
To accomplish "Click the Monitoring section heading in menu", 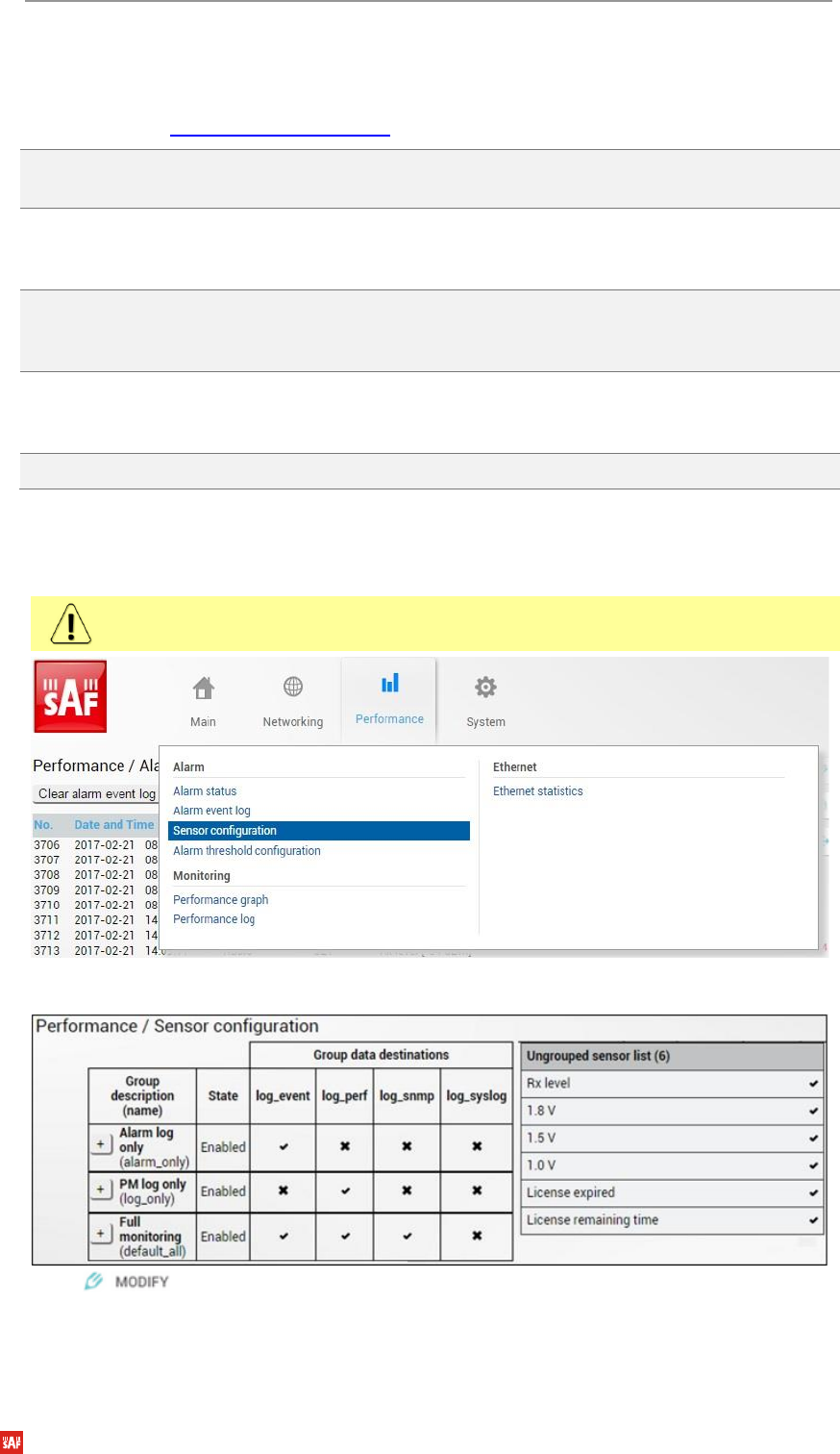I will coord(202,876).
